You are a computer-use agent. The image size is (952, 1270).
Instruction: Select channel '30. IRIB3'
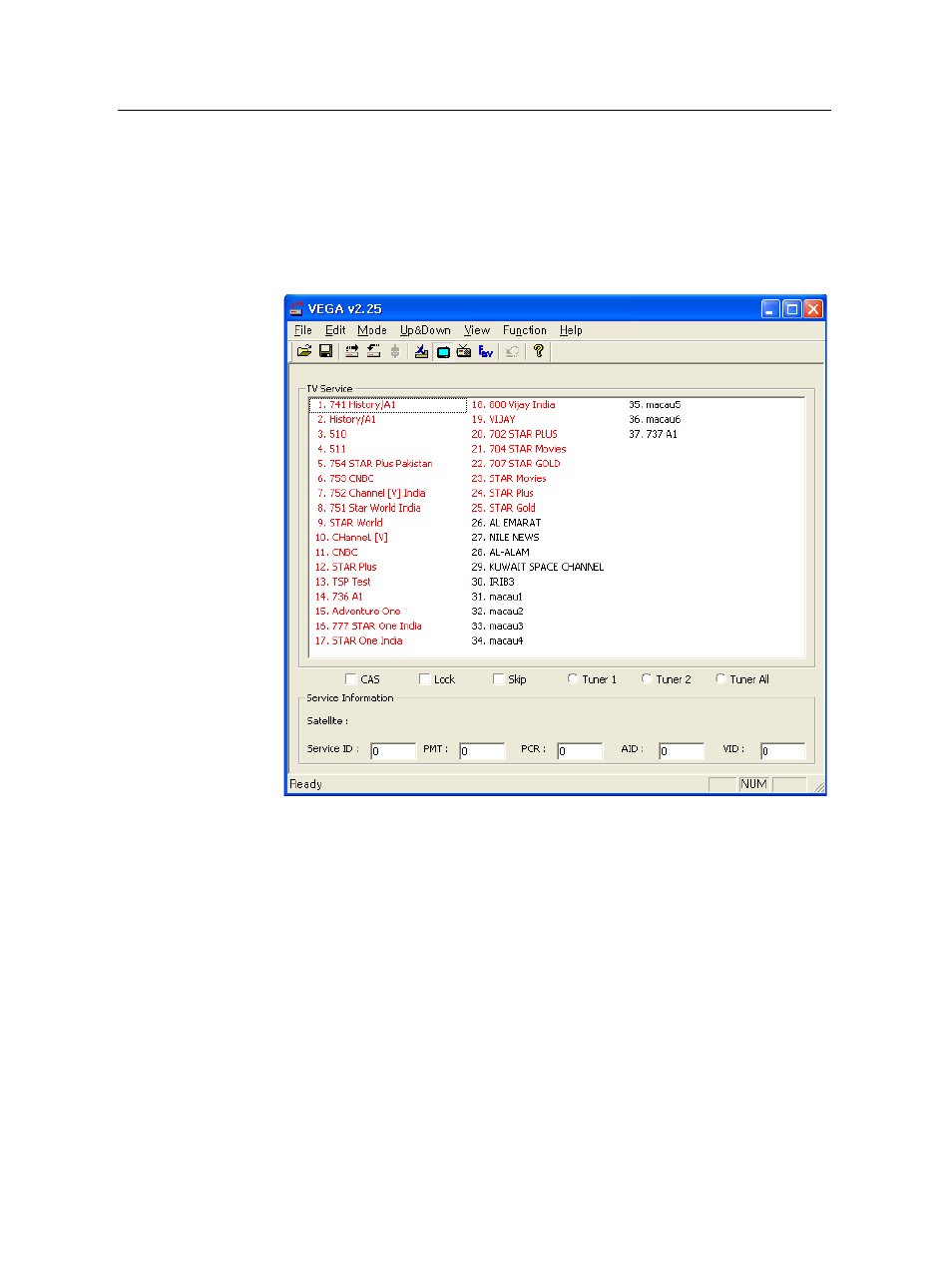[493, 583]
